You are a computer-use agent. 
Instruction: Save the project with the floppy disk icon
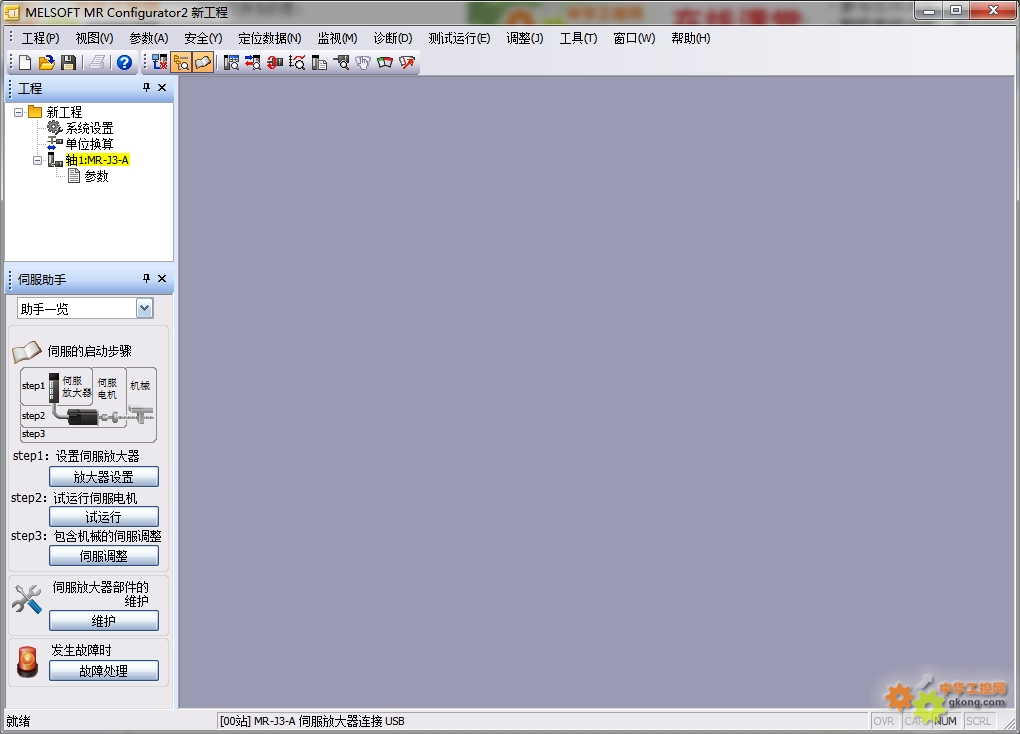[x=68, y=62]
